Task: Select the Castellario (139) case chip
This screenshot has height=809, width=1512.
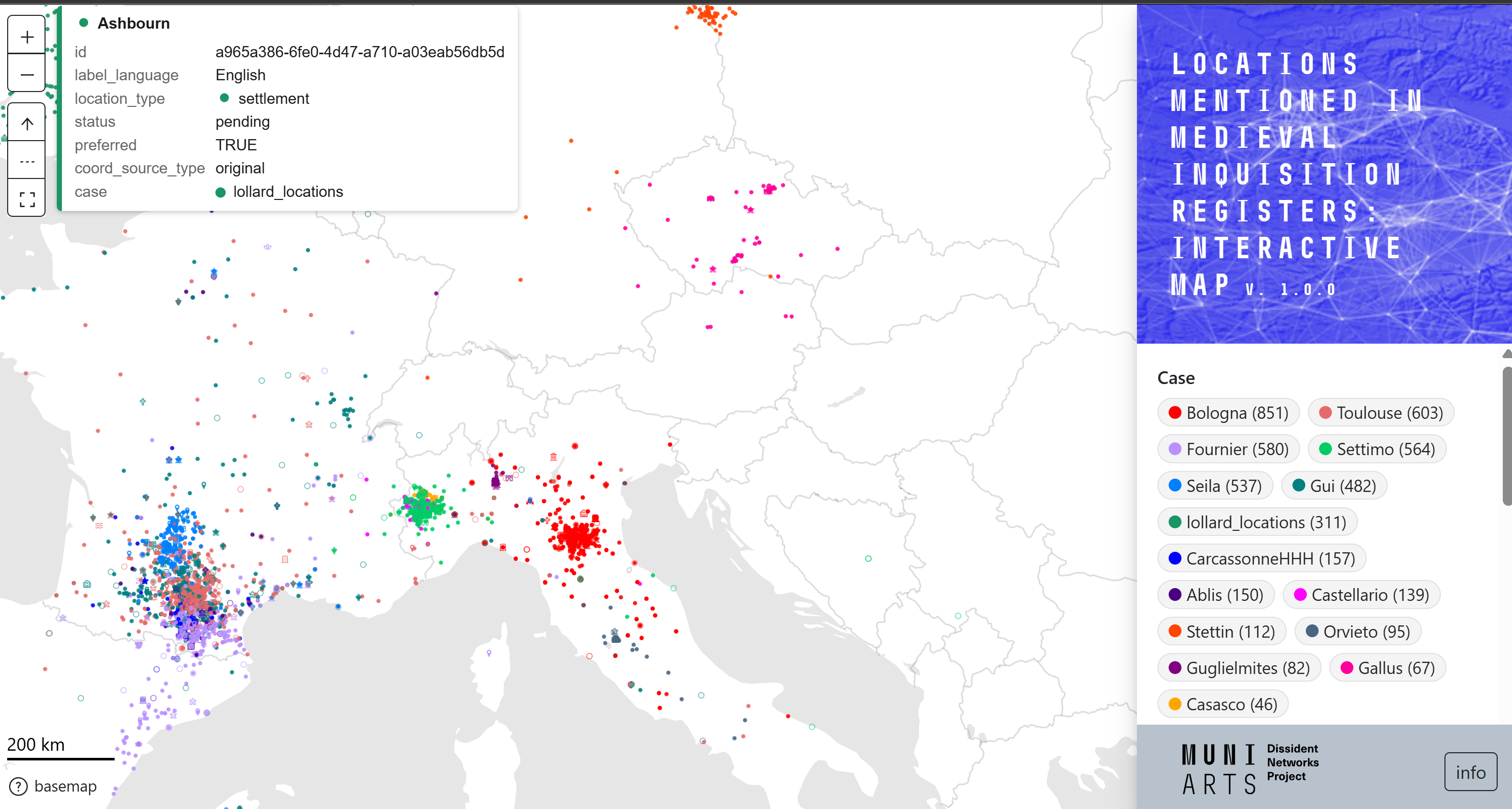Action: 1361,595
